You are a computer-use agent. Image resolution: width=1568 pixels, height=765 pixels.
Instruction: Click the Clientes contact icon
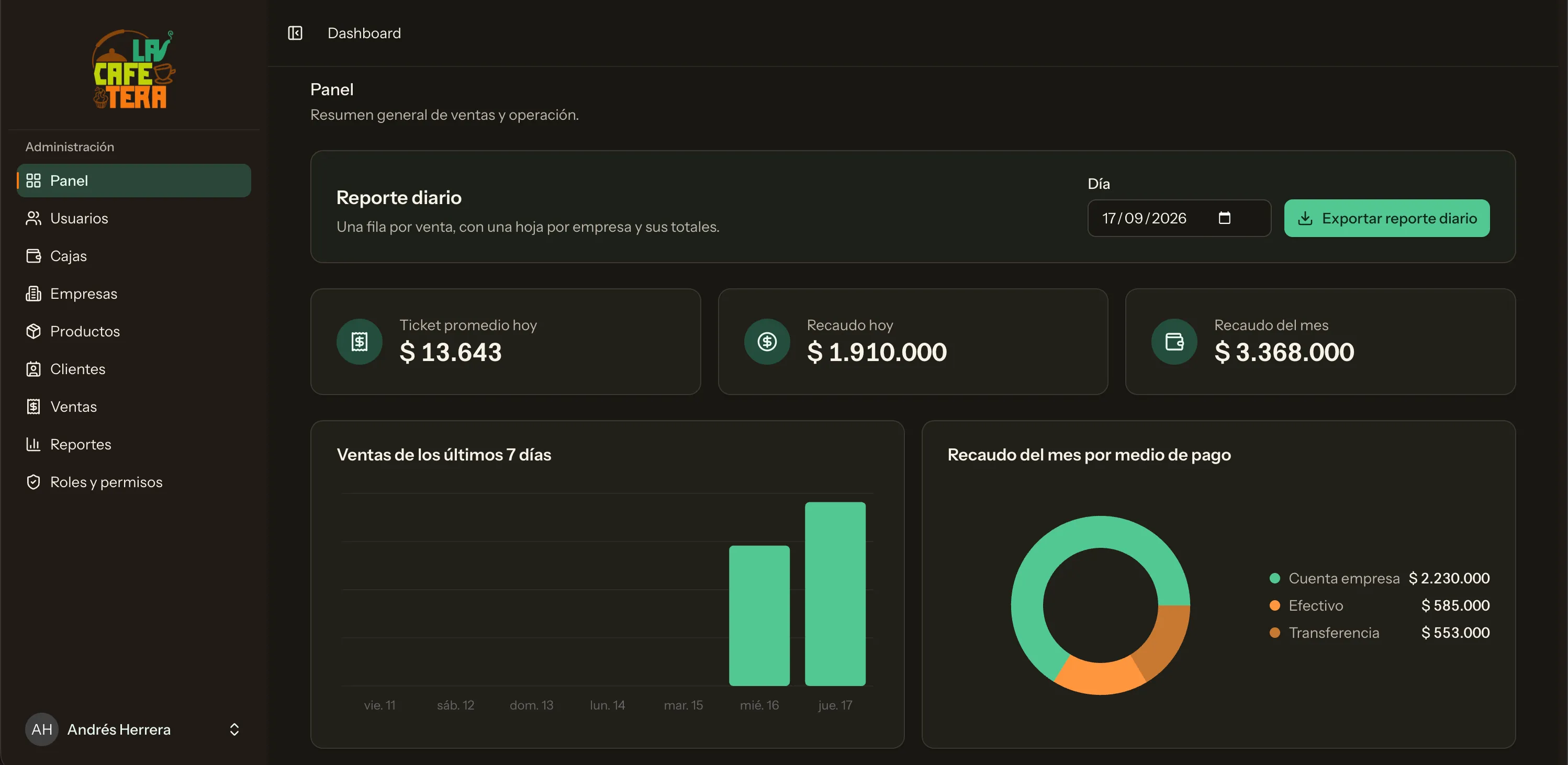(33, 369)
